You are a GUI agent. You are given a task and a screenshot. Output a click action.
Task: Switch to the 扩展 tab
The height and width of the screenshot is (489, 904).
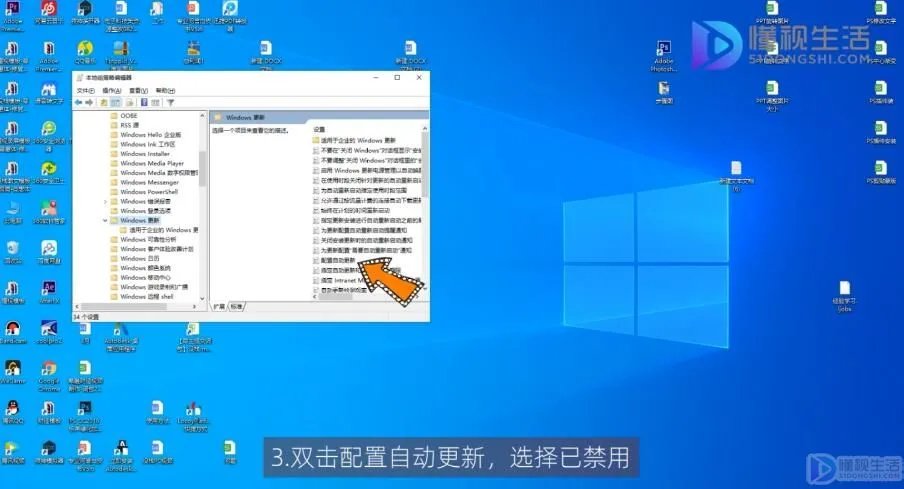(220, 306)
